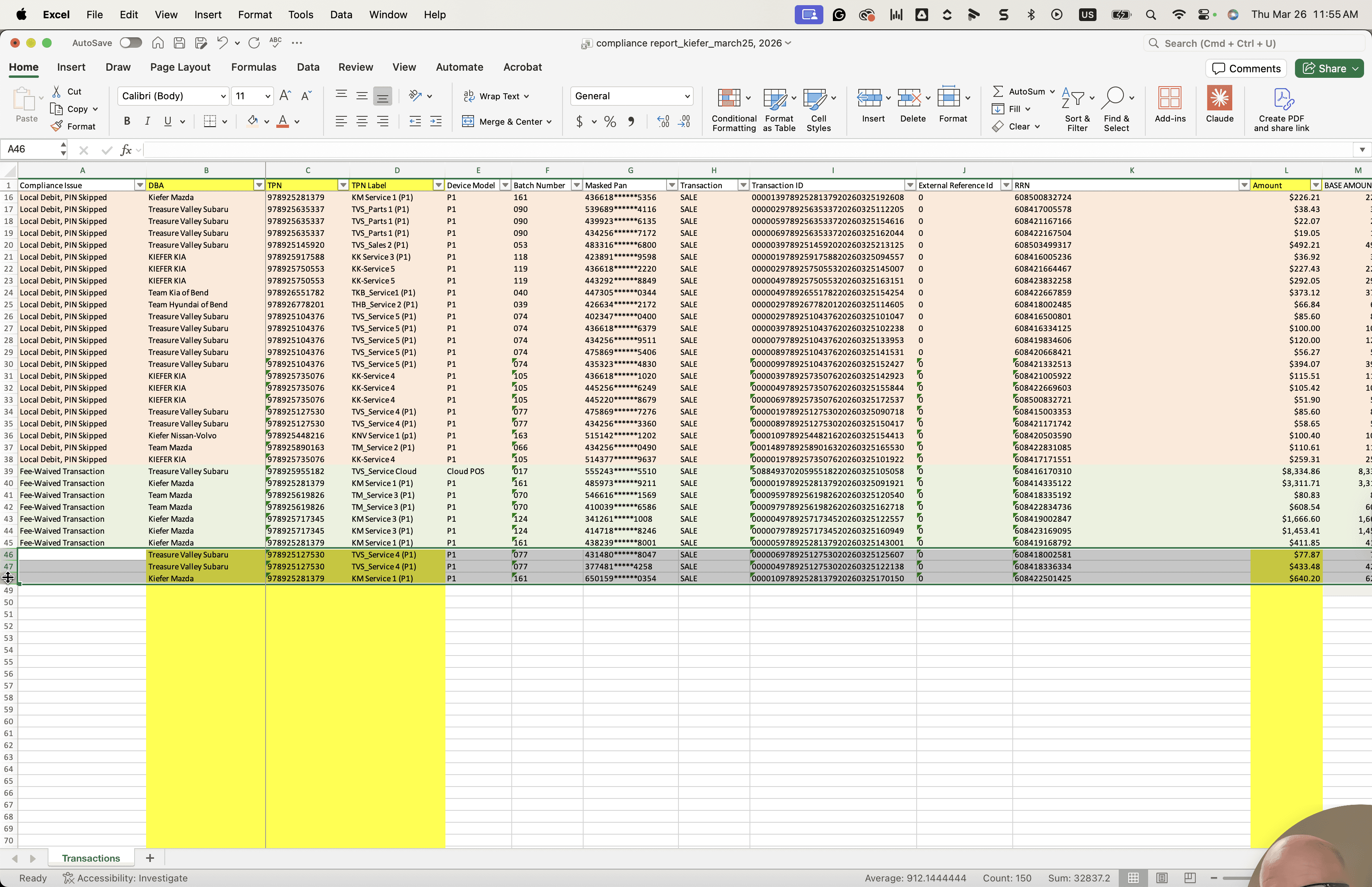The height and width of the screenshot is (887, 1372).
Task: Click the Format Painter brush icon
Action: coord(56,126)
